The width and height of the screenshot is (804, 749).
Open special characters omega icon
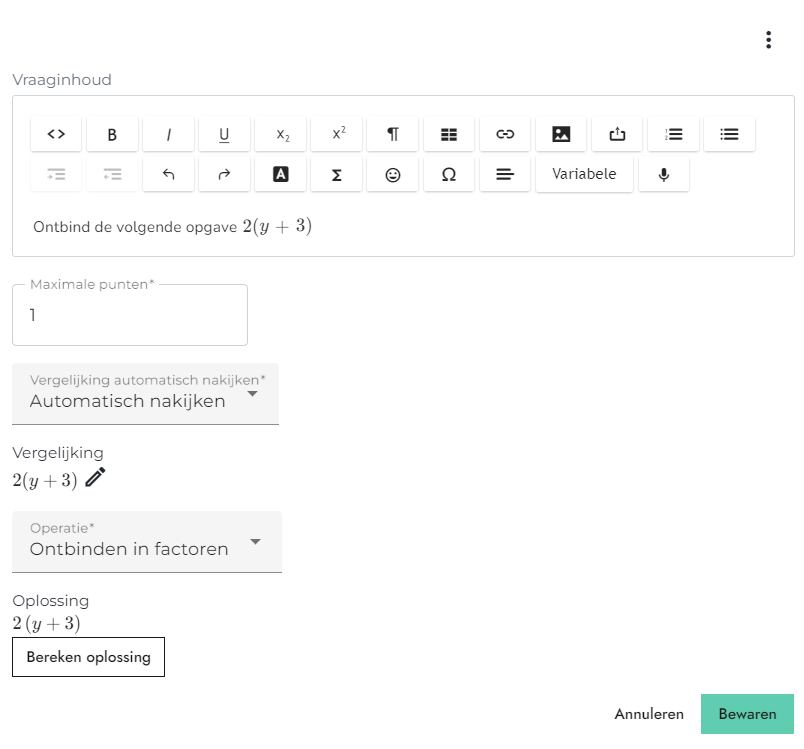pyautogui.click(x=449, y=175)
